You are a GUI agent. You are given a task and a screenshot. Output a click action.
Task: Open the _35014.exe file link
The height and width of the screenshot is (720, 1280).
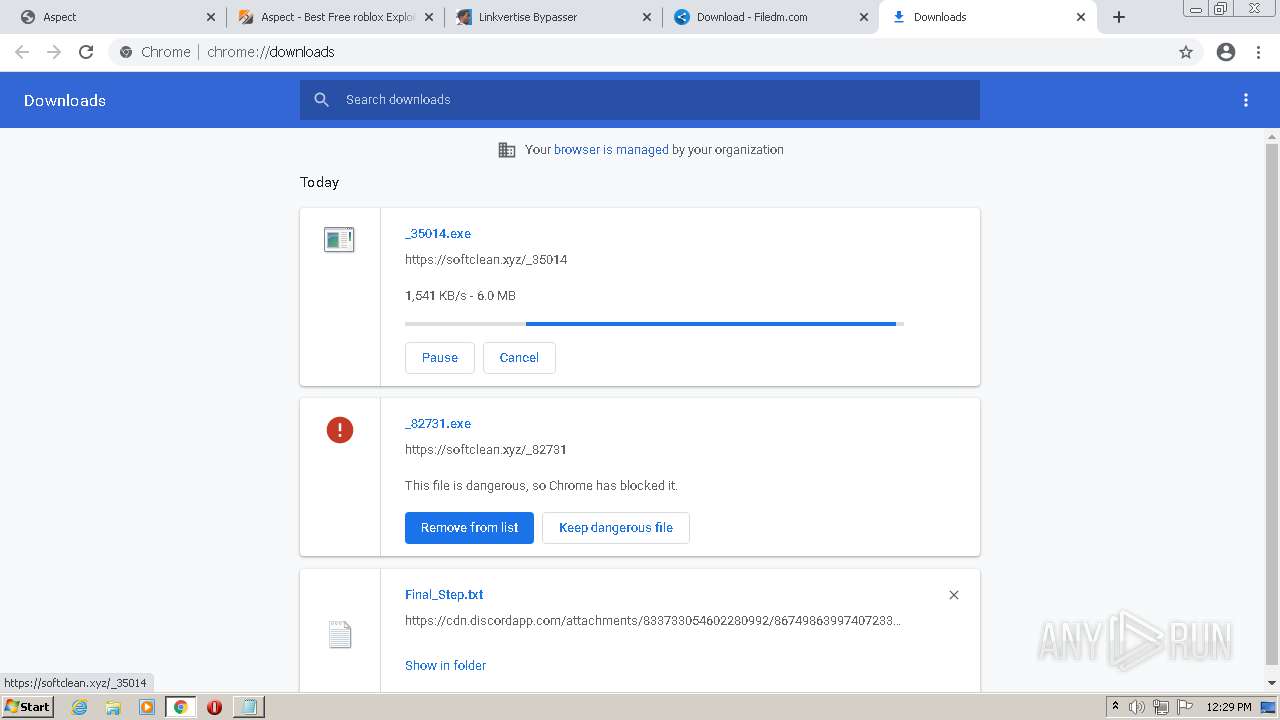pyautogui.click(x=438, y=234)
